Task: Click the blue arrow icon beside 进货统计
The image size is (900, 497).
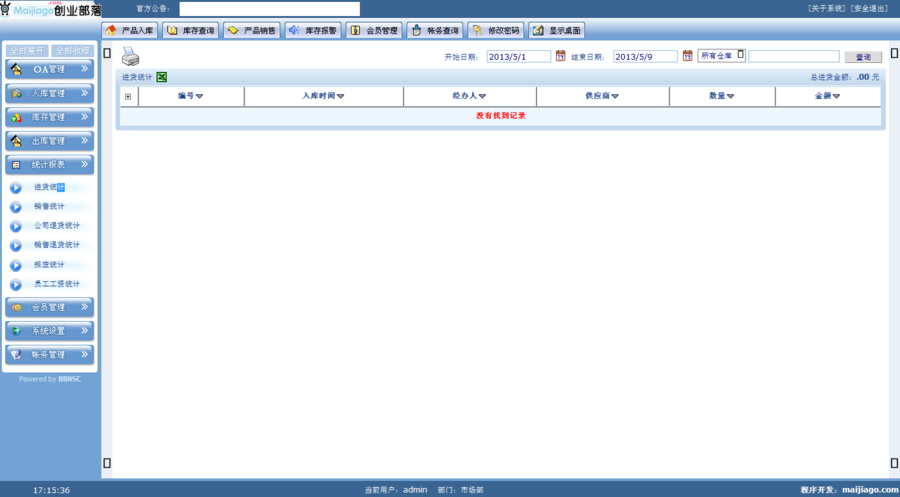Action: pos(15,188)
